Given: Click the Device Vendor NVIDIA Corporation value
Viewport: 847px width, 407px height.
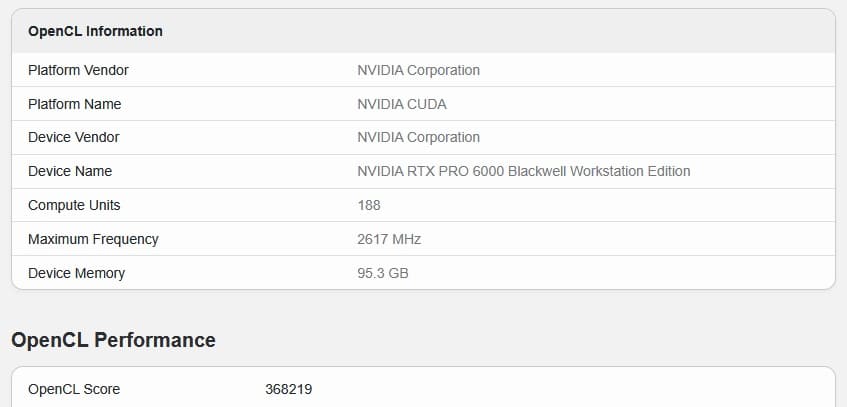Looking at the screenshot, I should tap(418, 137).
